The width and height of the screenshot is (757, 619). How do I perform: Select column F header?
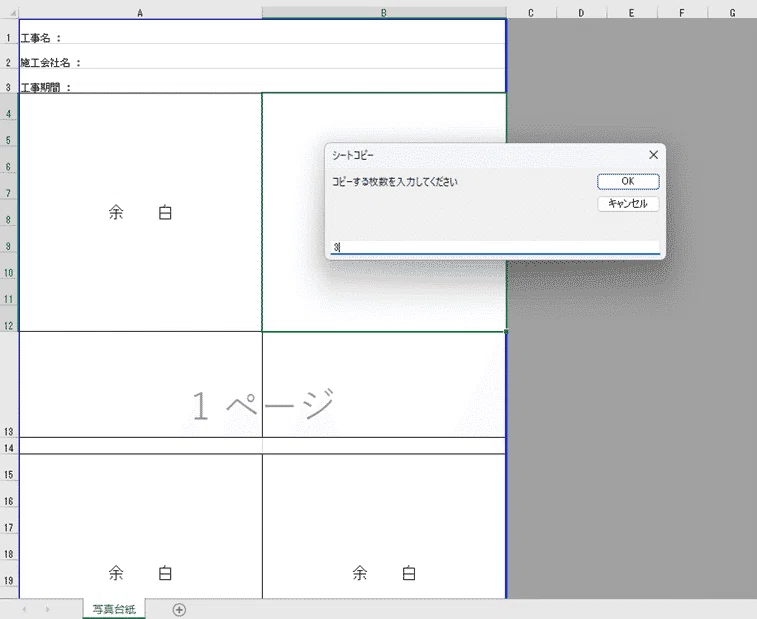[x=682, y=13]
